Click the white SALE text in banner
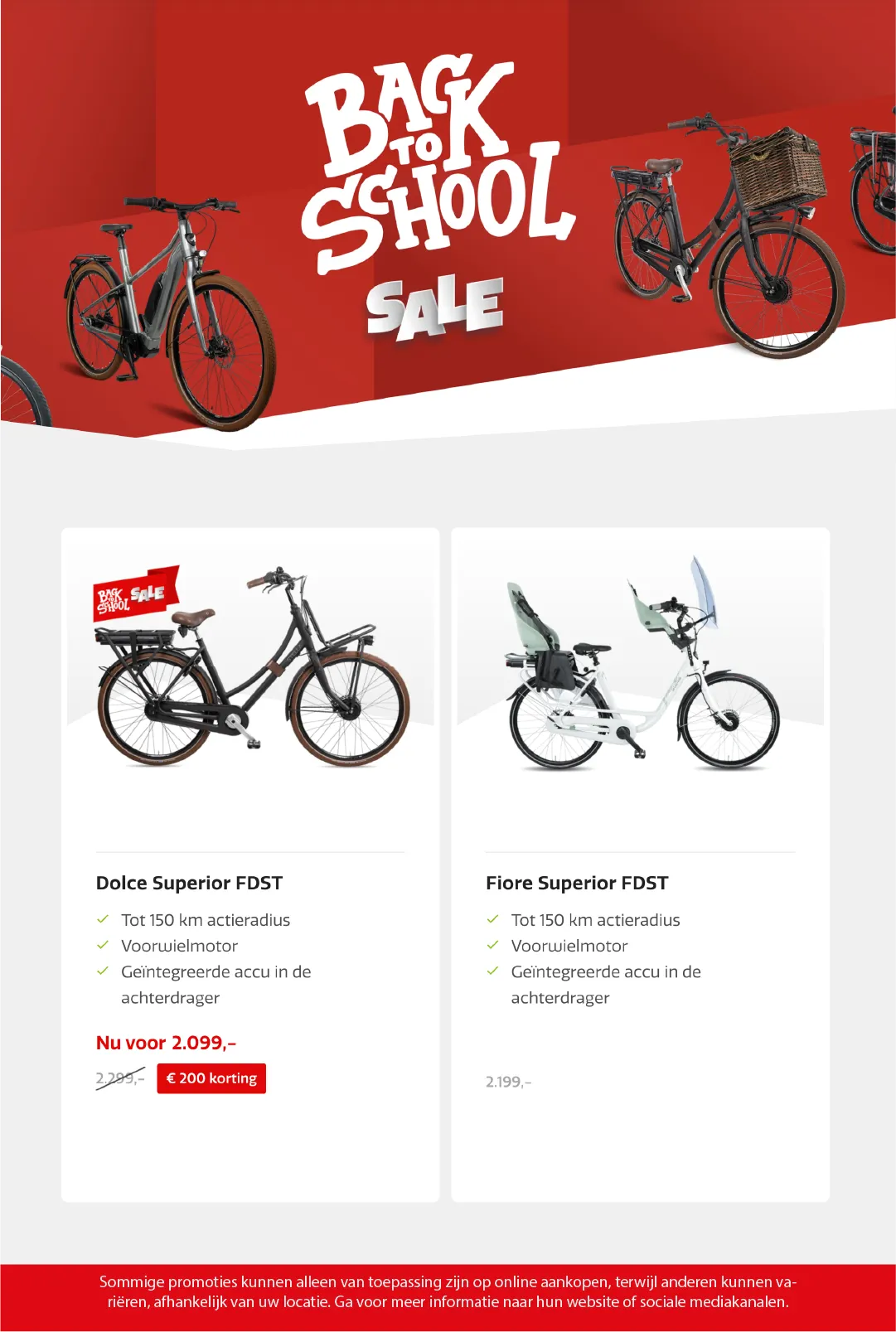Viewport: 896px width, 1332px height. 435,308
